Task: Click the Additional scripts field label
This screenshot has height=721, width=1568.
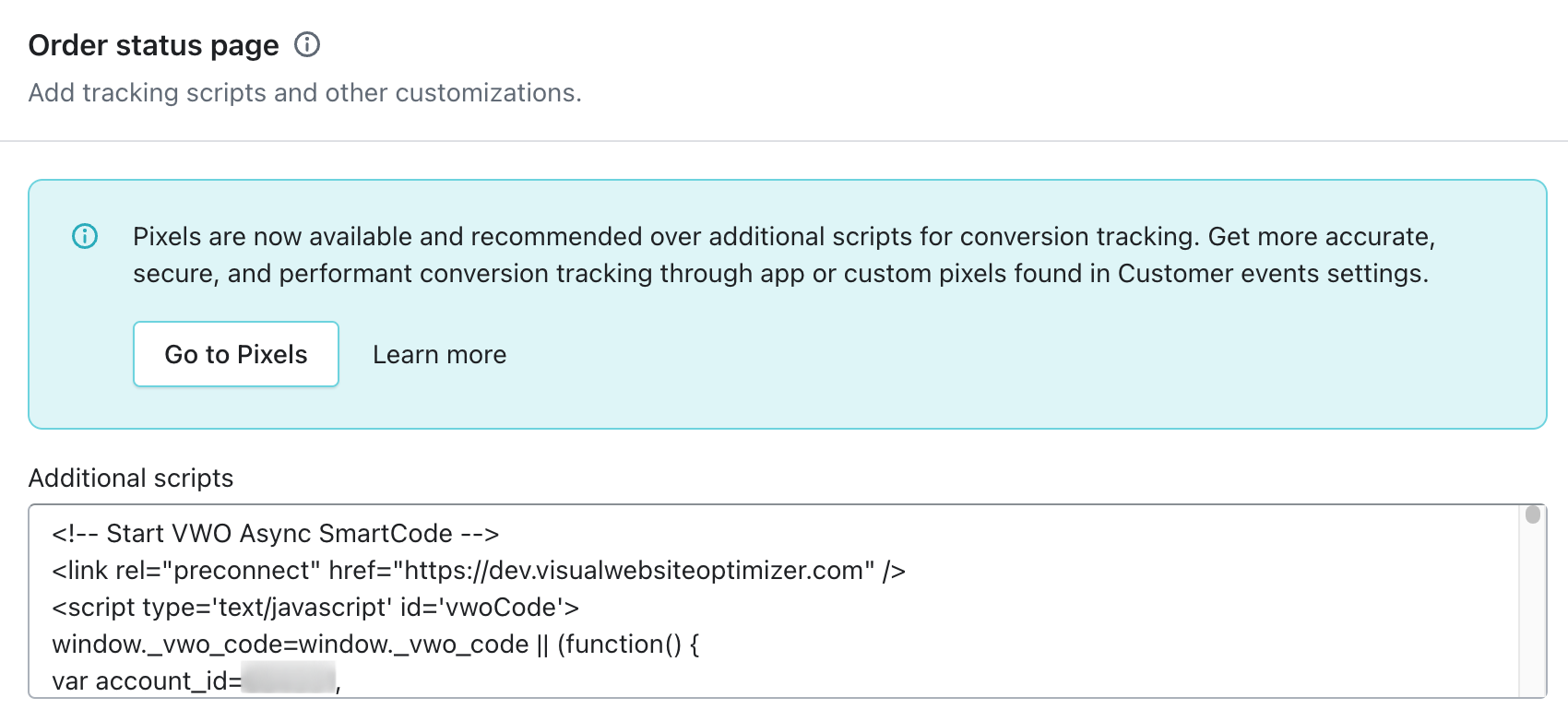Action: tap(131, 478)
